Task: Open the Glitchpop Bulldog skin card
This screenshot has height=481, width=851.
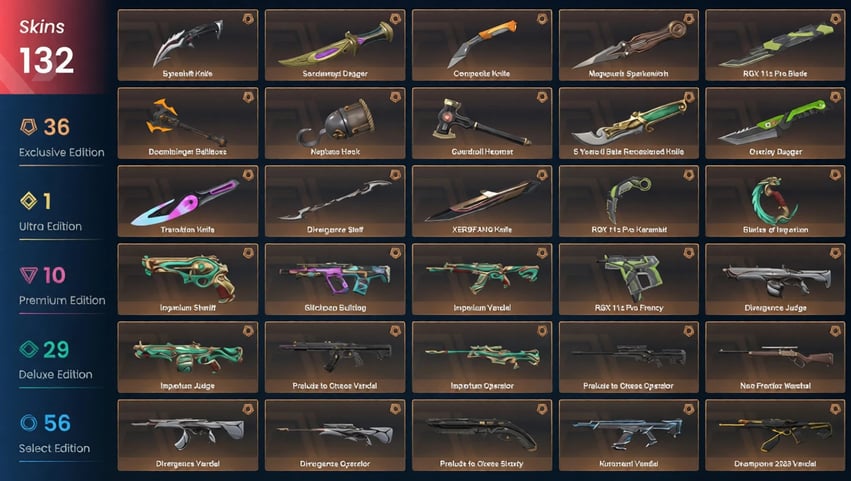Action: click(x=335, y=279)
